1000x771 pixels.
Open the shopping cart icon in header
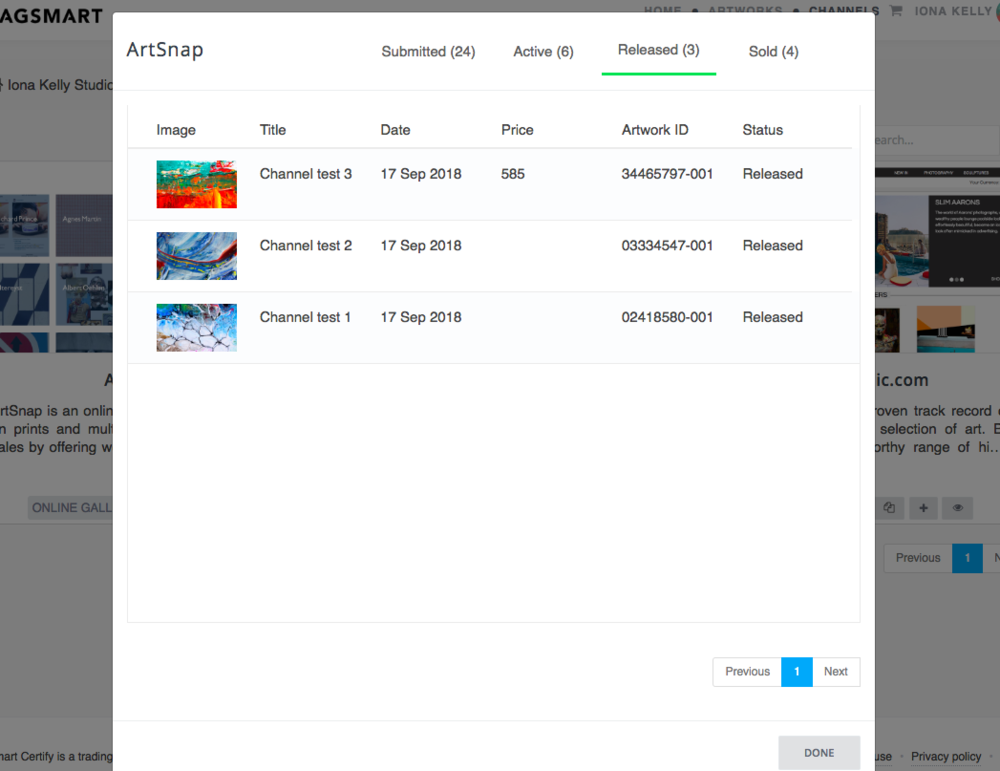coord(895,11)
